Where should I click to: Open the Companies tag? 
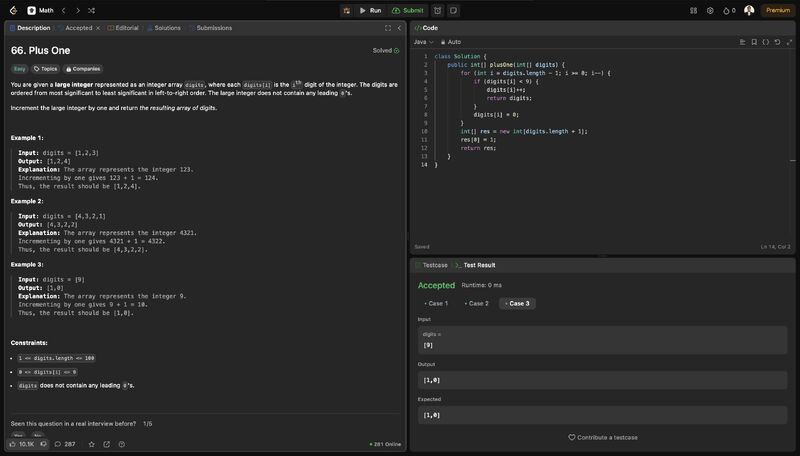83,69
